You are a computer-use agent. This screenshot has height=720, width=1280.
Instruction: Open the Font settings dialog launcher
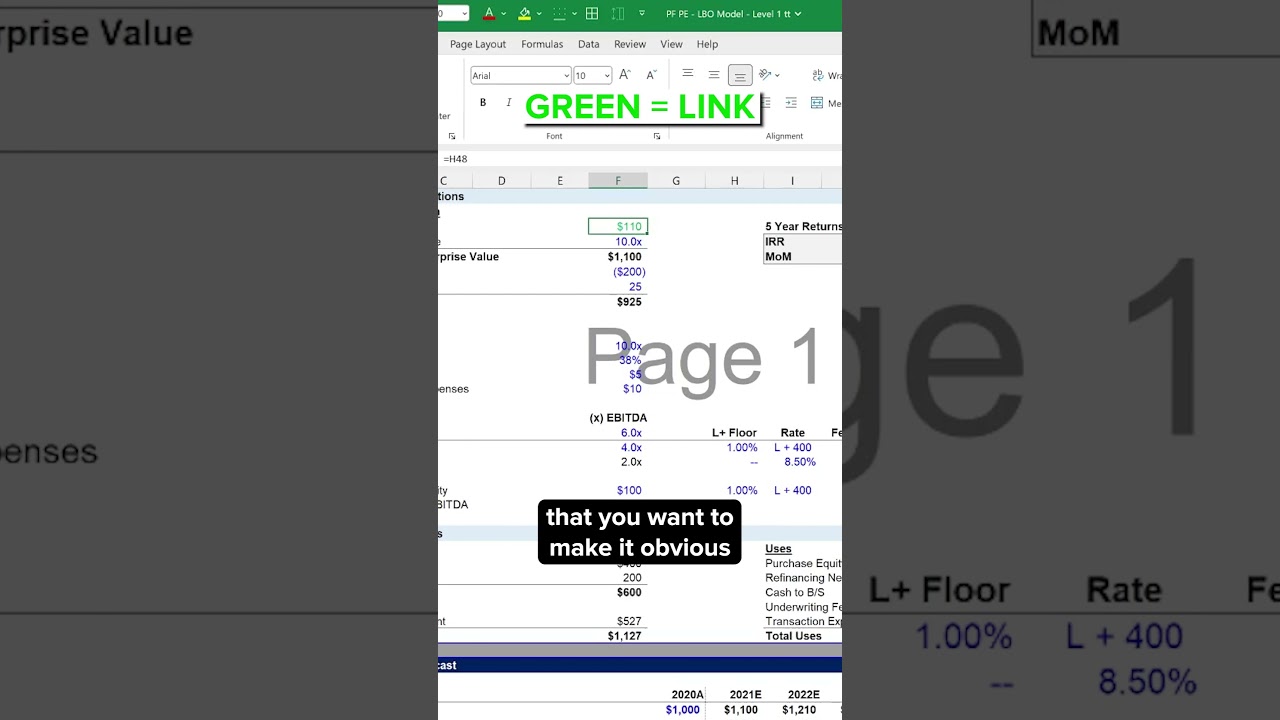657,136
